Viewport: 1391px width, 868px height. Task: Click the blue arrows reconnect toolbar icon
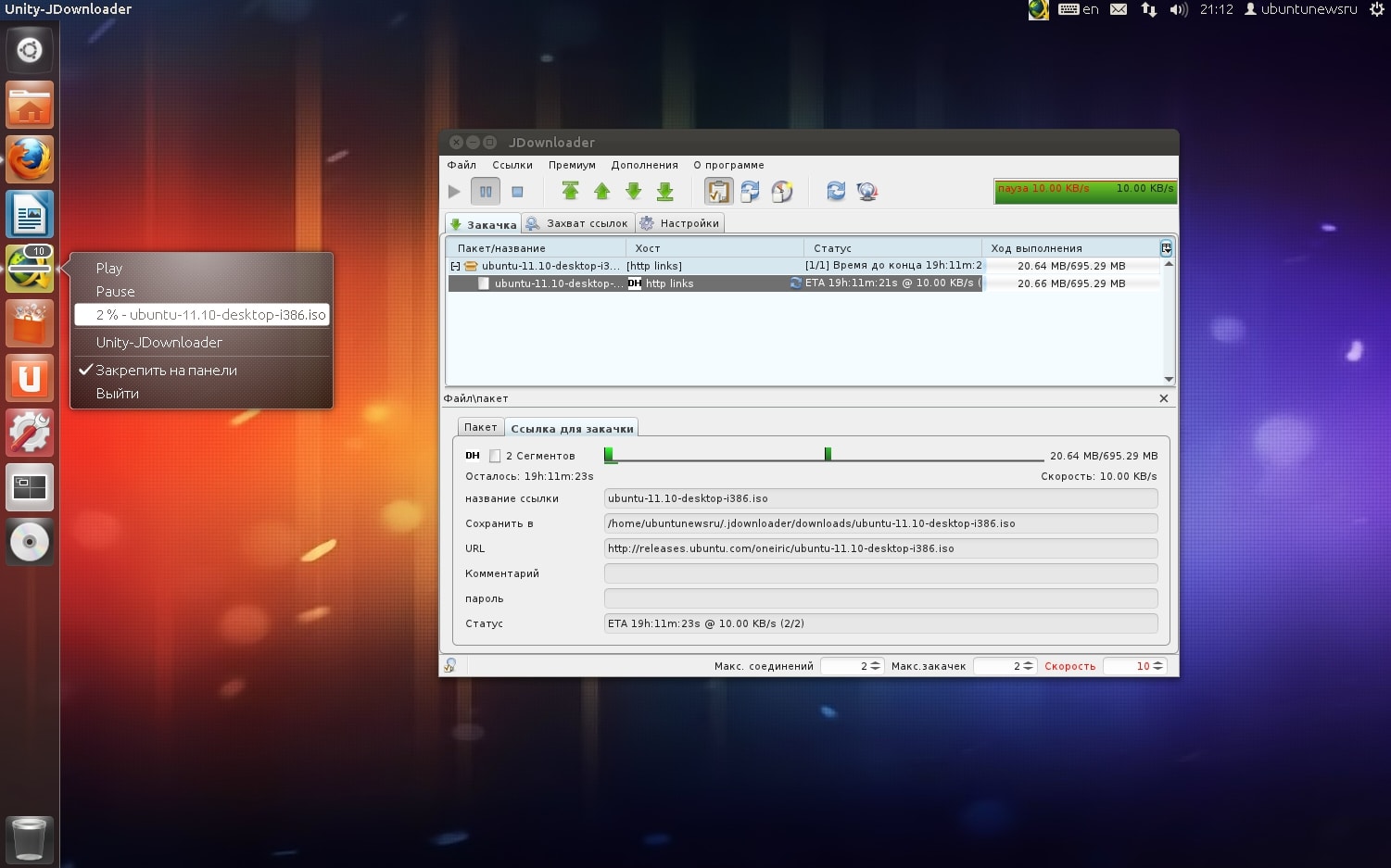836,191
